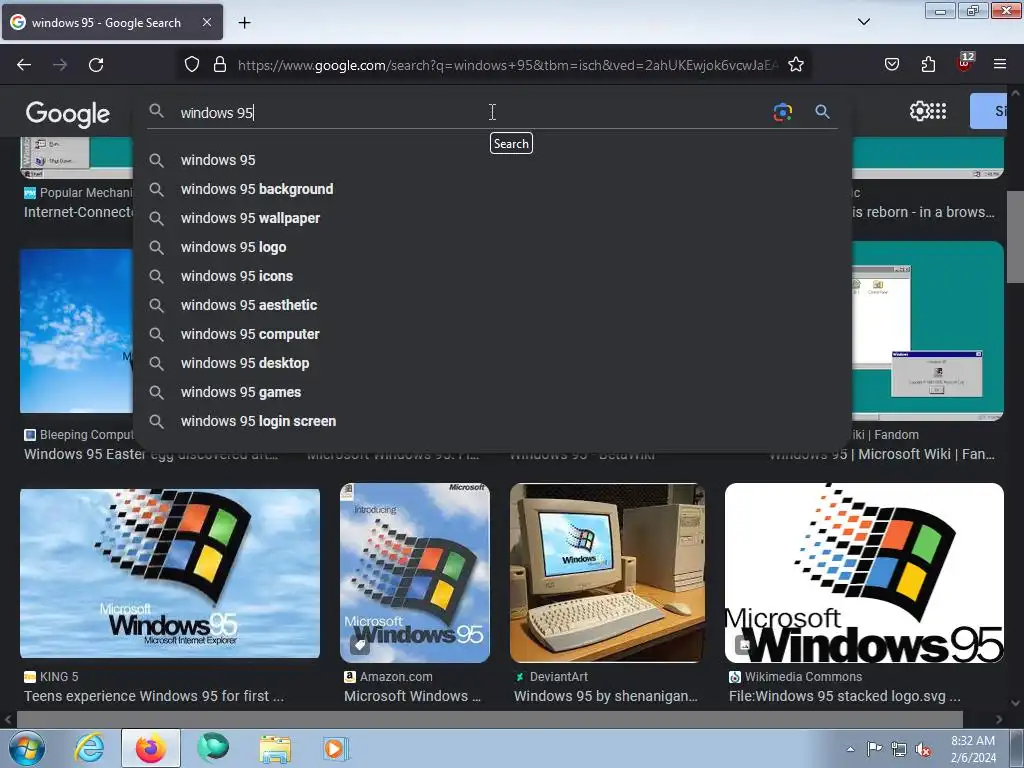Open the Firefox hamburger menu
The image size is (1024, 768).
(x=1000, y=64)
